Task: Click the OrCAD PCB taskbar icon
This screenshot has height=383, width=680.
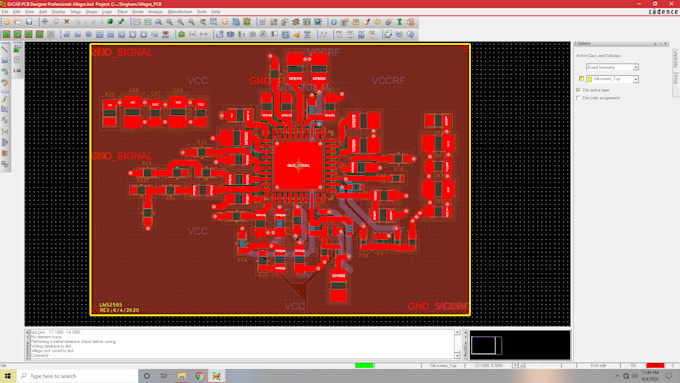Action: pyautogui.click(x=216, y=376)
